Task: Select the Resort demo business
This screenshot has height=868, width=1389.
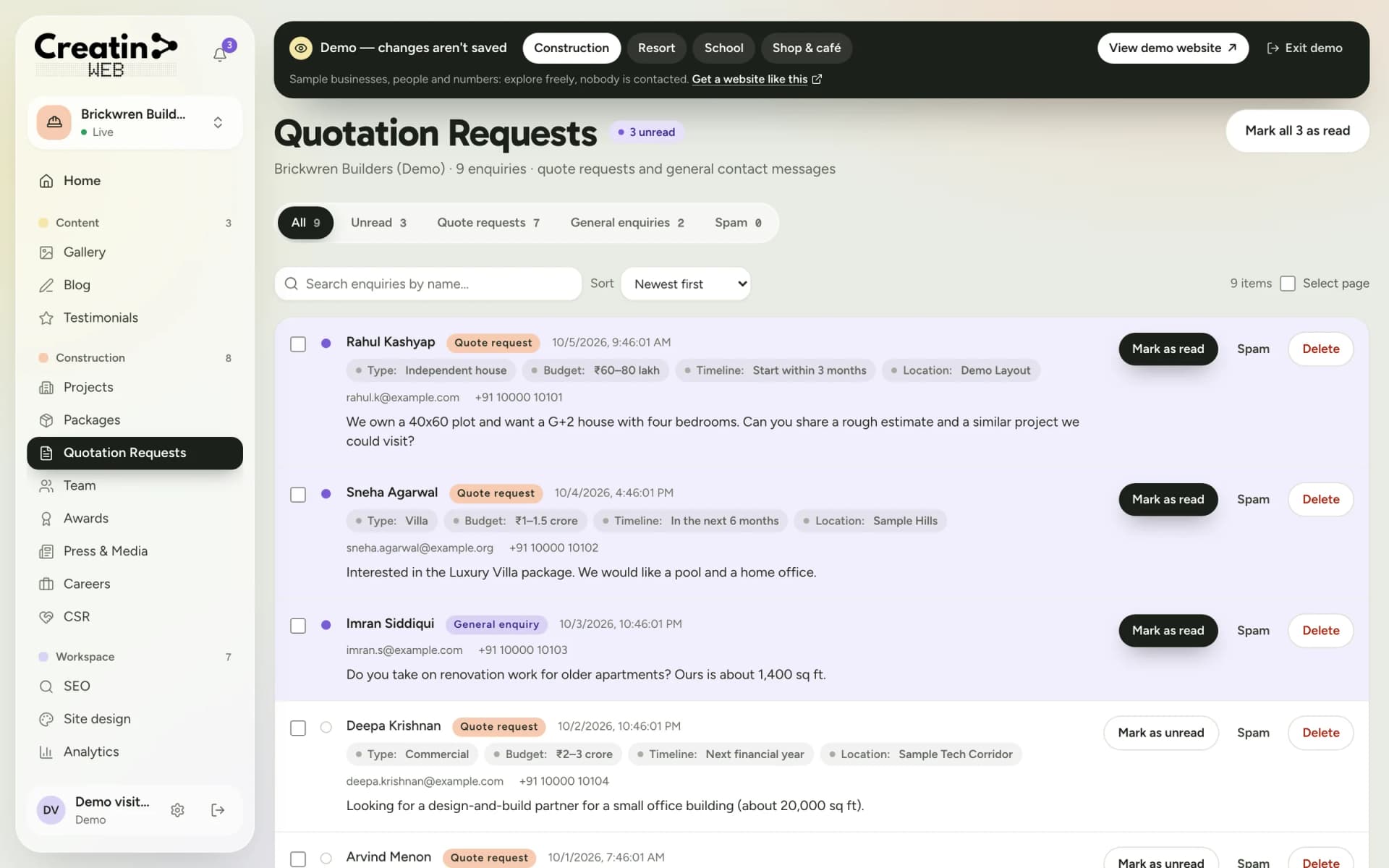Action: tap(656, 48)
